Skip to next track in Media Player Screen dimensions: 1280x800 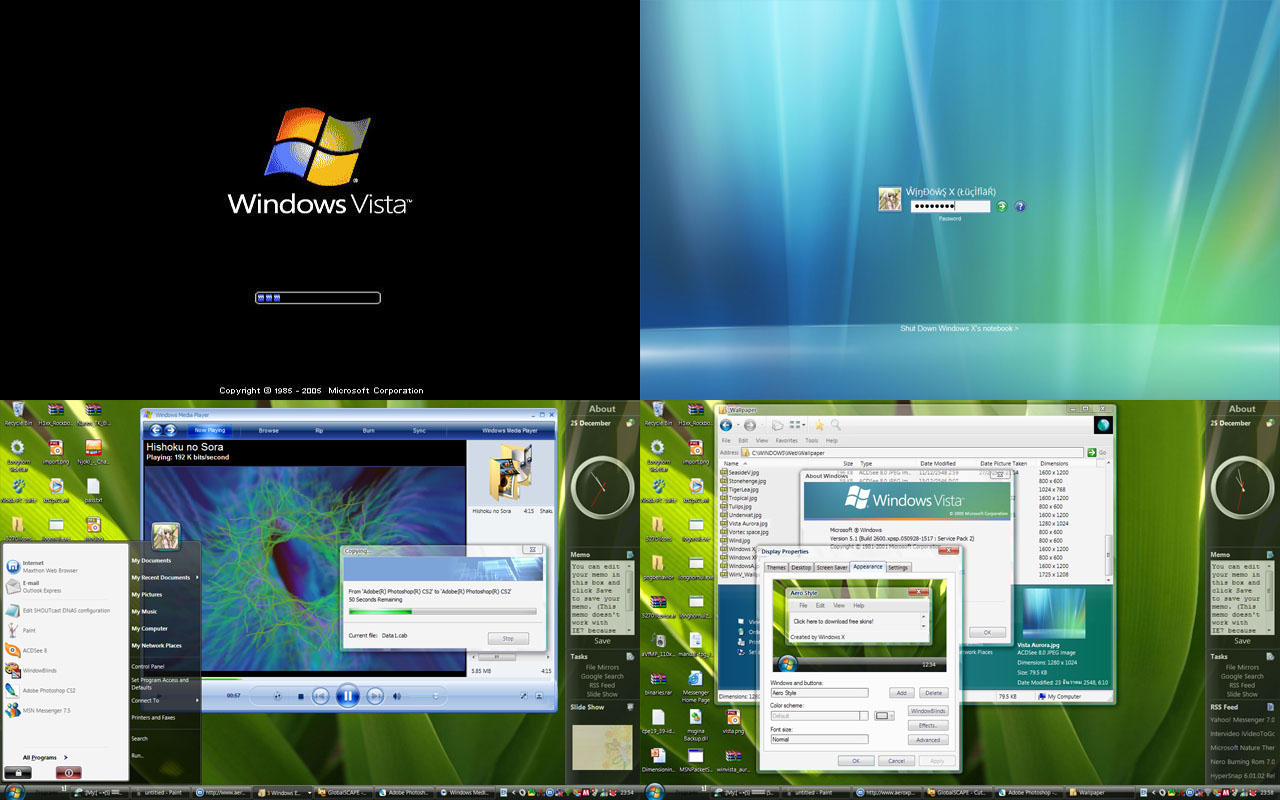[375, 696]
